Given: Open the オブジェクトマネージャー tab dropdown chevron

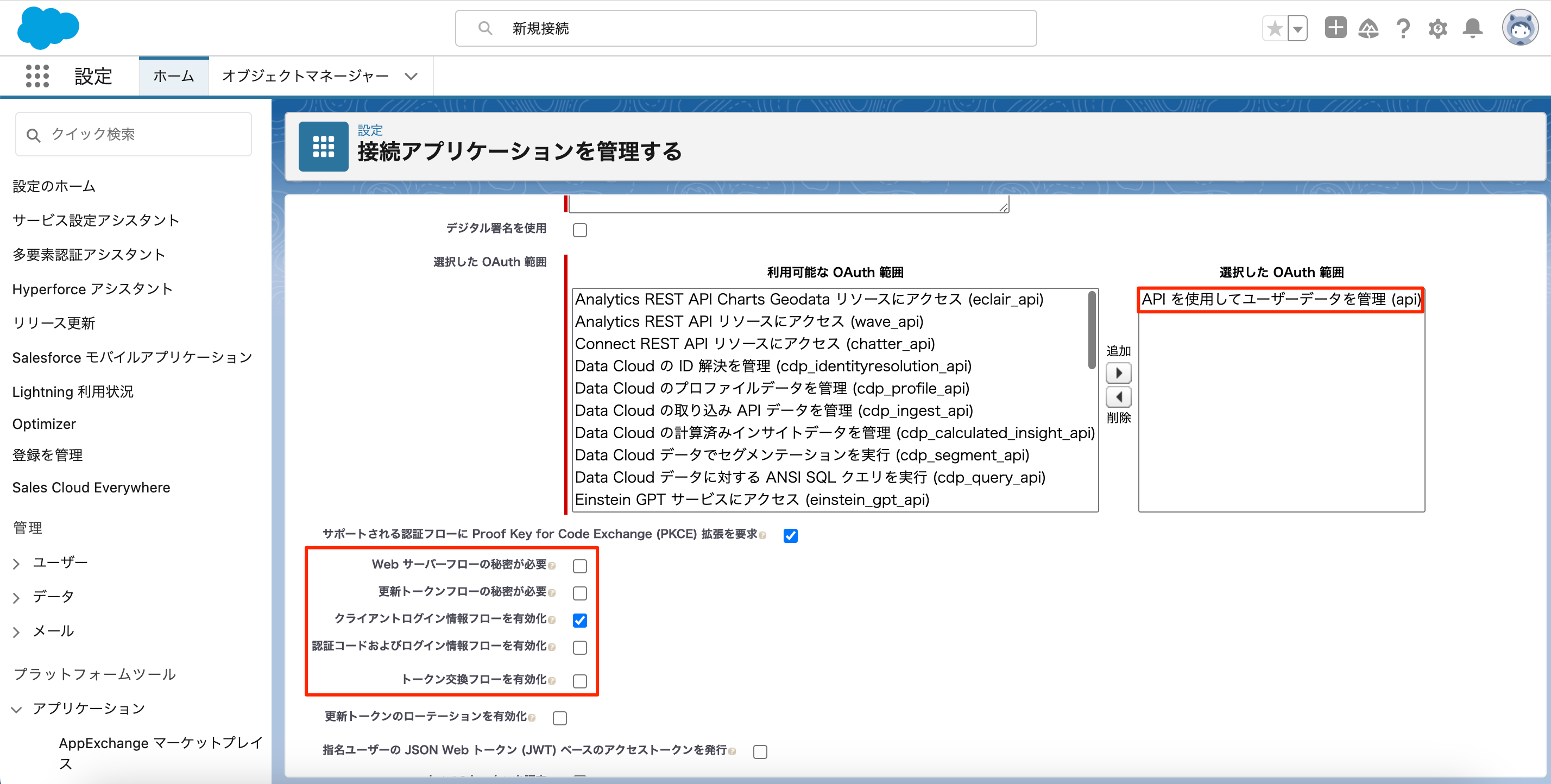Looking at the screenshot, I should click(411, 77).
